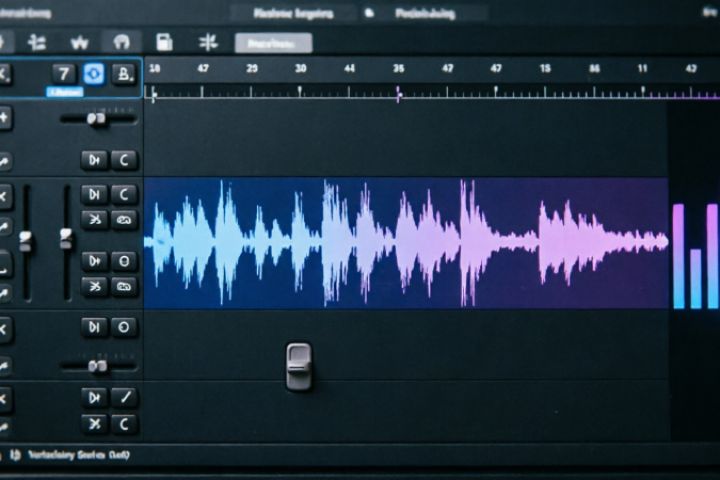Adjust the horizontal pan slider on the first track
The image size is (720, 480).
(97, 119)
